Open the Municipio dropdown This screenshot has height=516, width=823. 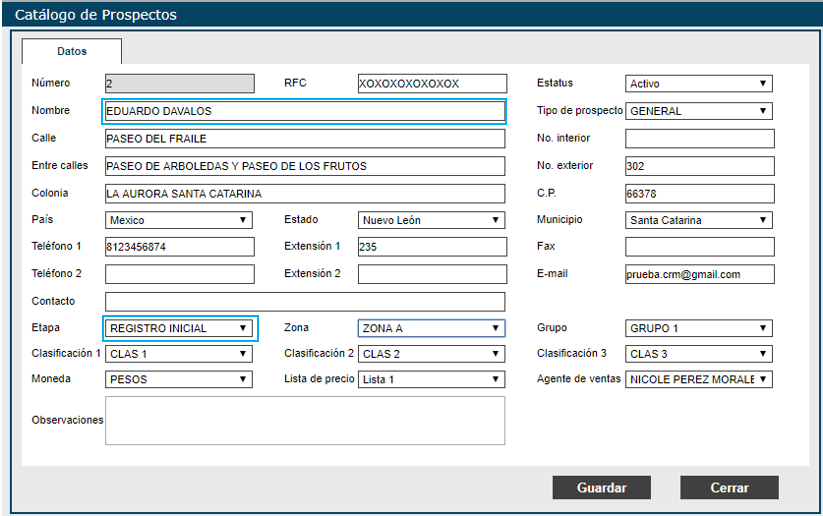click(699, 220)
